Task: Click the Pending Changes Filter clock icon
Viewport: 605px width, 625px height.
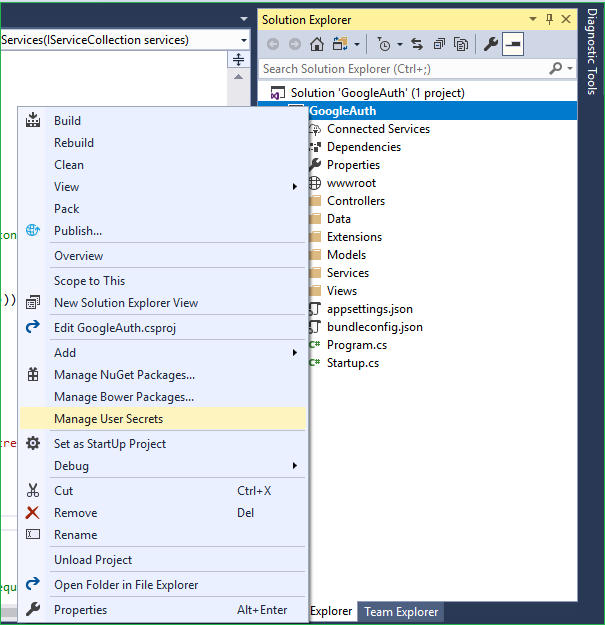Action: (x=384, y=44)
